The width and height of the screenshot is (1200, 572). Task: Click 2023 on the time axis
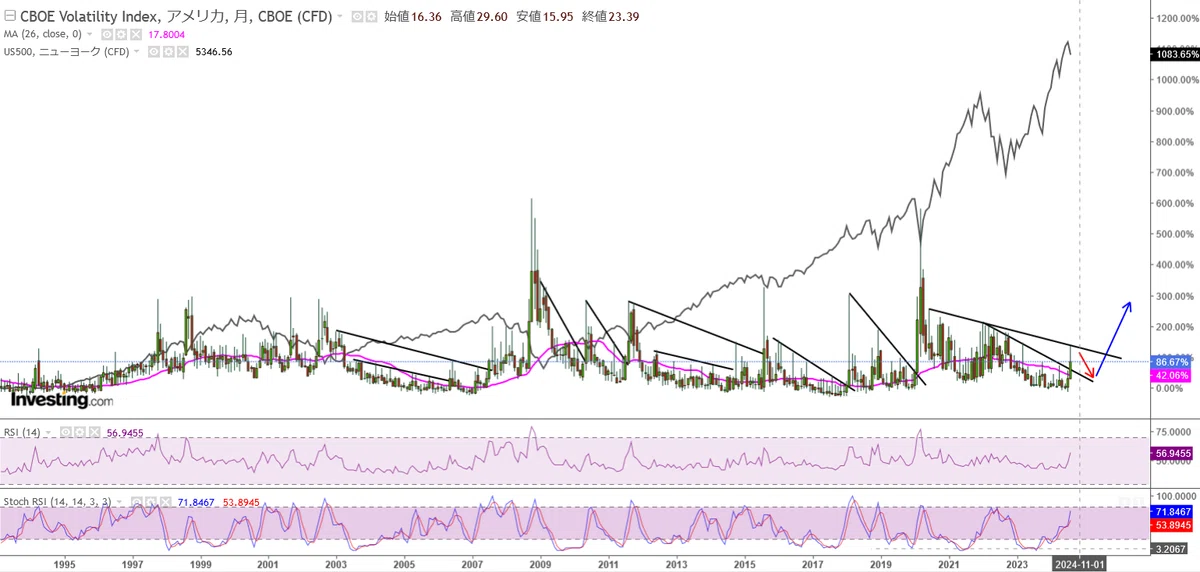pyautogui.click(x=1017, y=564)
